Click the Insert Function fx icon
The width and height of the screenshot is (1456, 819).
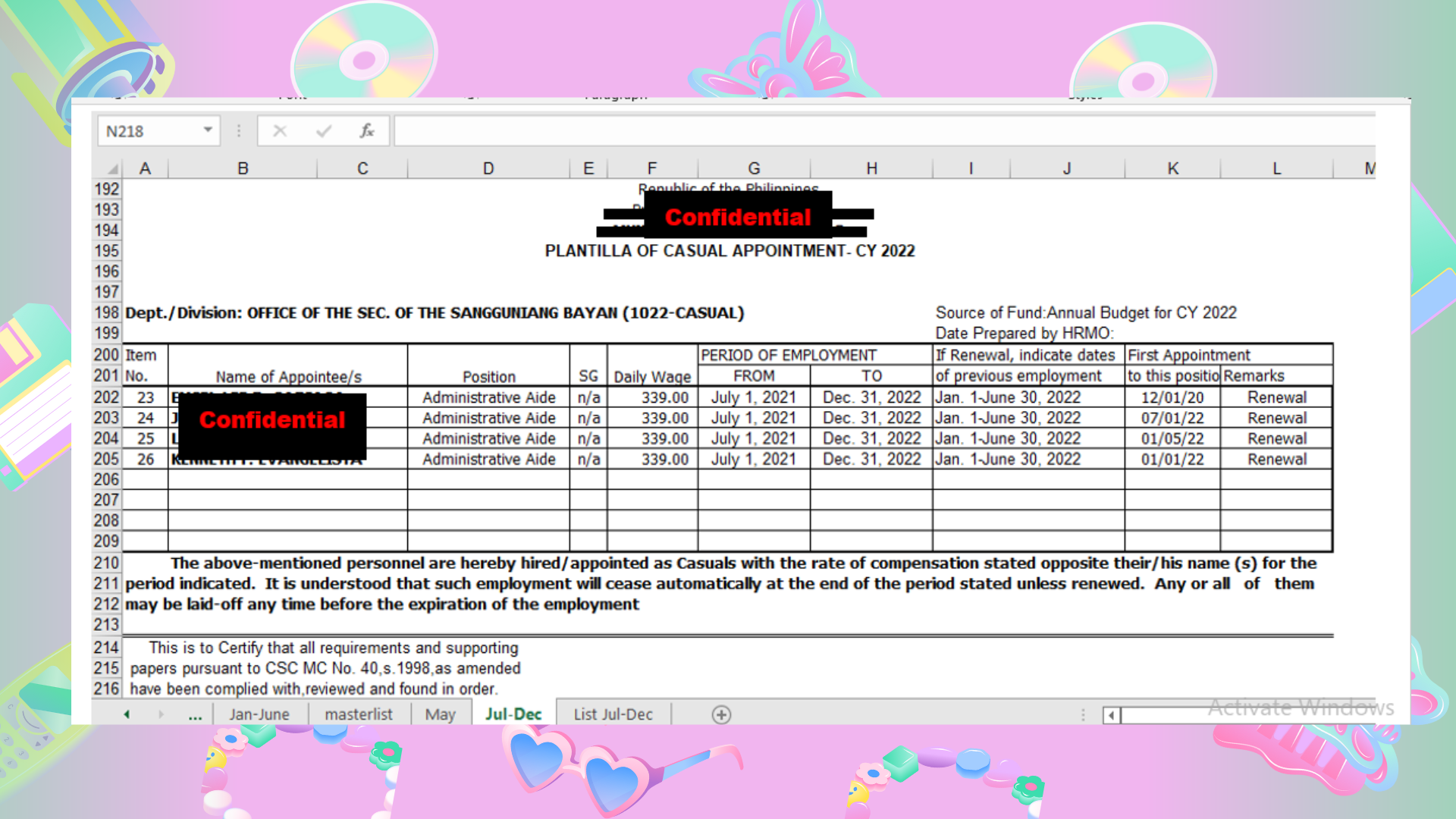(367, 131)
